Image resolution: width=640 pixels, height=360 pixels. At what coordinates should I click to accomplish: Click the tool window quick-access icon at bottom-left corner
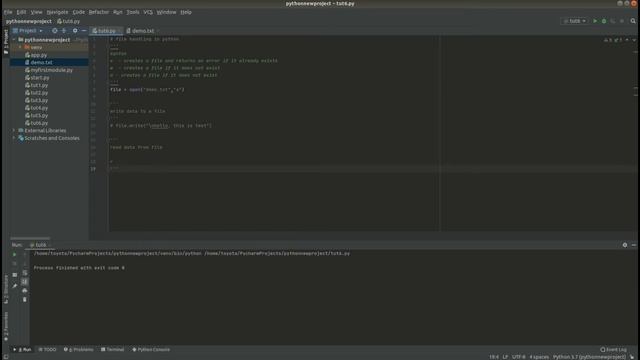[x=6, y=357]
